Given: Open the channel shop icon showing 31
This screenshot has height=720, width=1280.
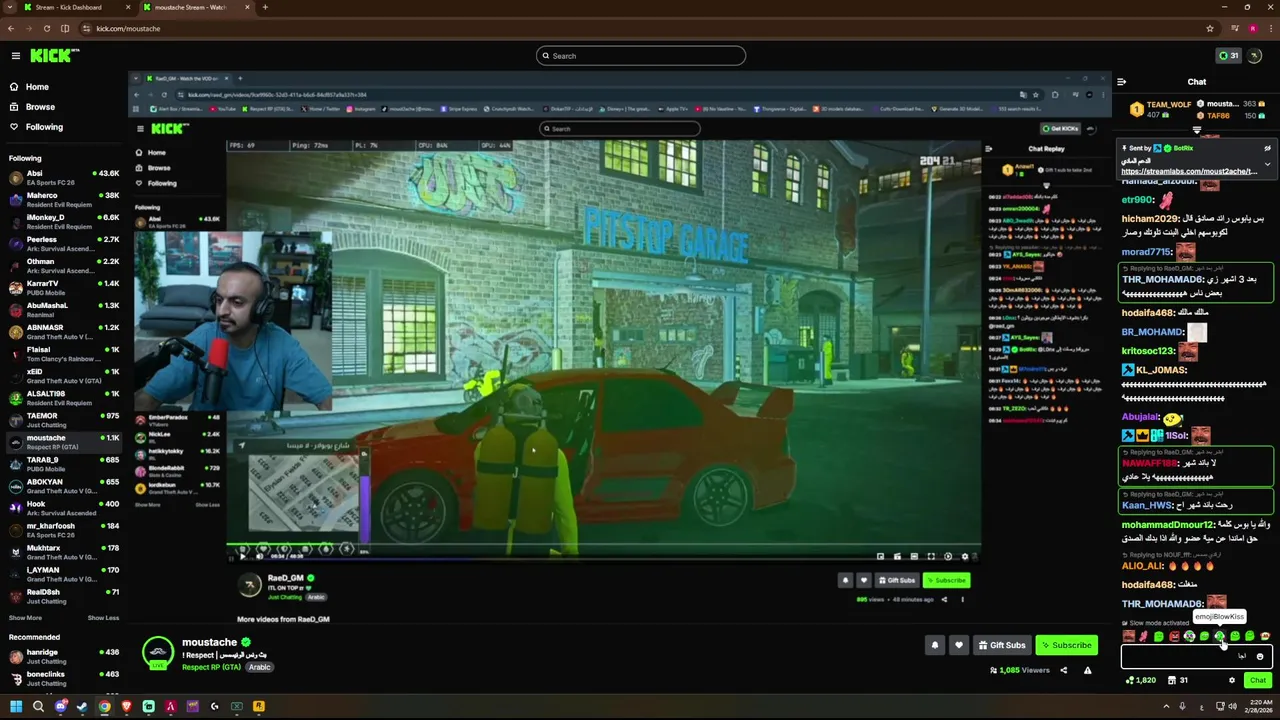Looking at the screenshot, I should pyautogui.click(x=1178, y=680).
